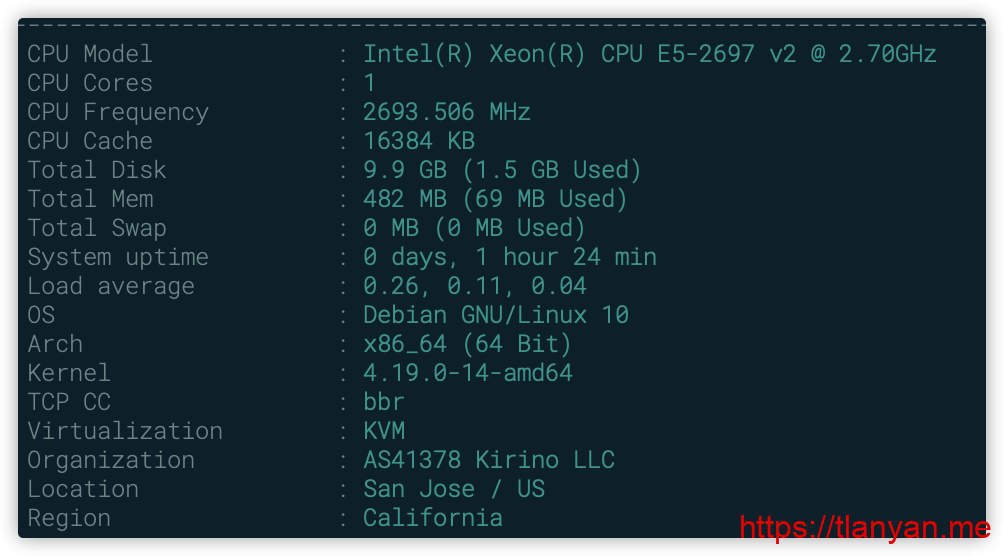Screen dimensions: 1004x556
Task: Click the Total Disk label
Action: [97, 170]
